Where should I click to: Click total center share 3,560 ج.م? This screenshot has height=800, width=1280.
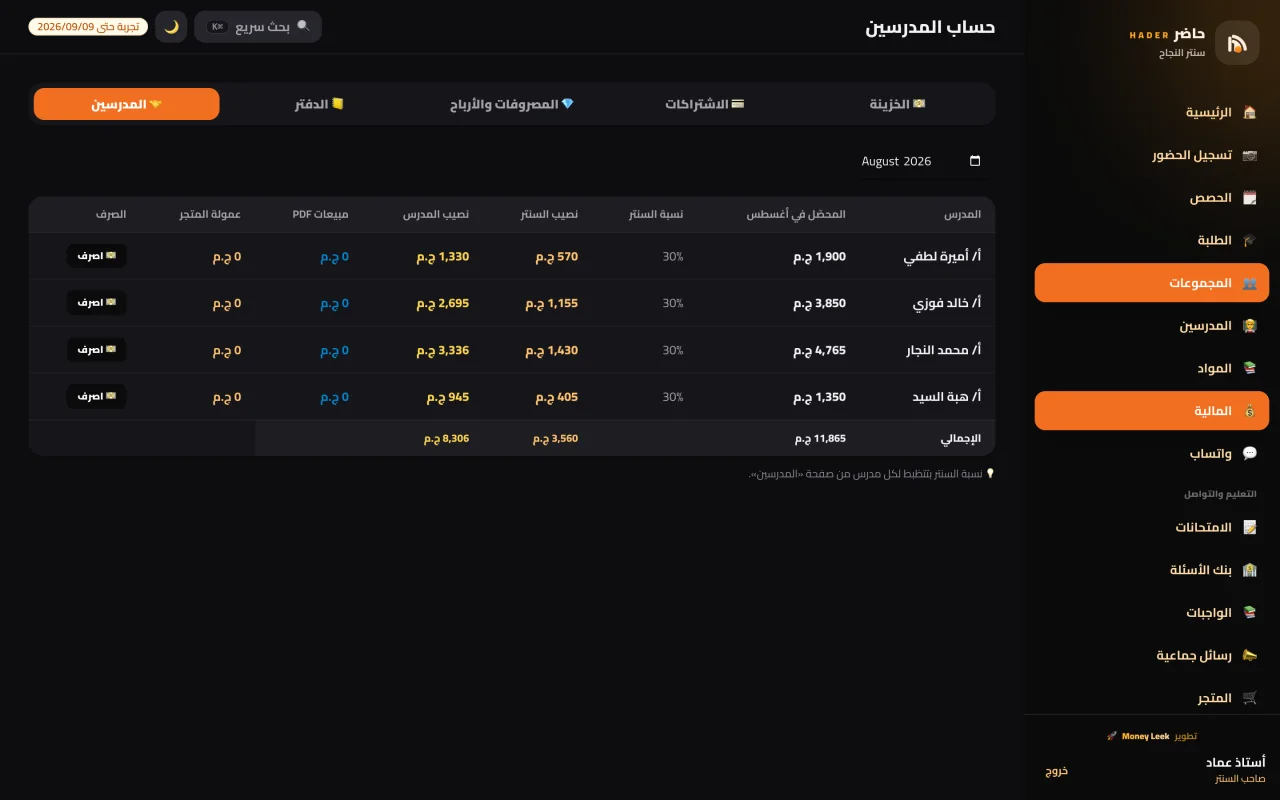pyautogui.click(x=555, y=438)
